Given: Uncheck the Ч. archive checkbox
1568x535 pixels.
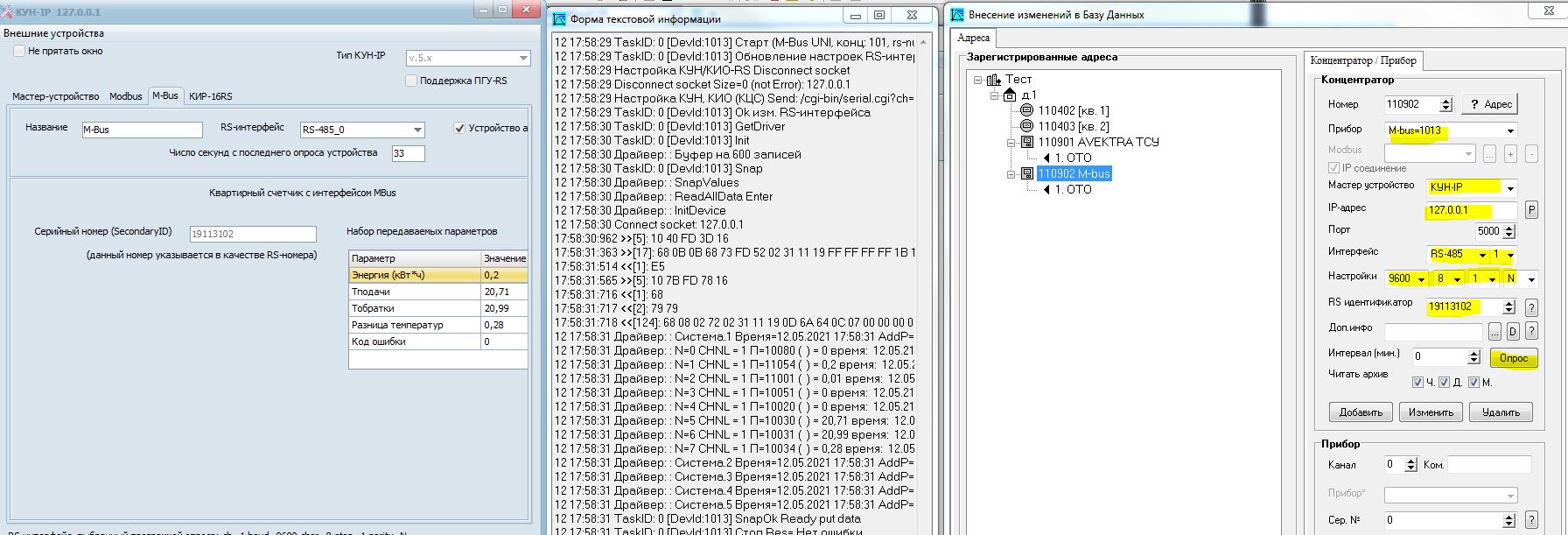Looking at the screenshot, I should tap(1417, 382).
